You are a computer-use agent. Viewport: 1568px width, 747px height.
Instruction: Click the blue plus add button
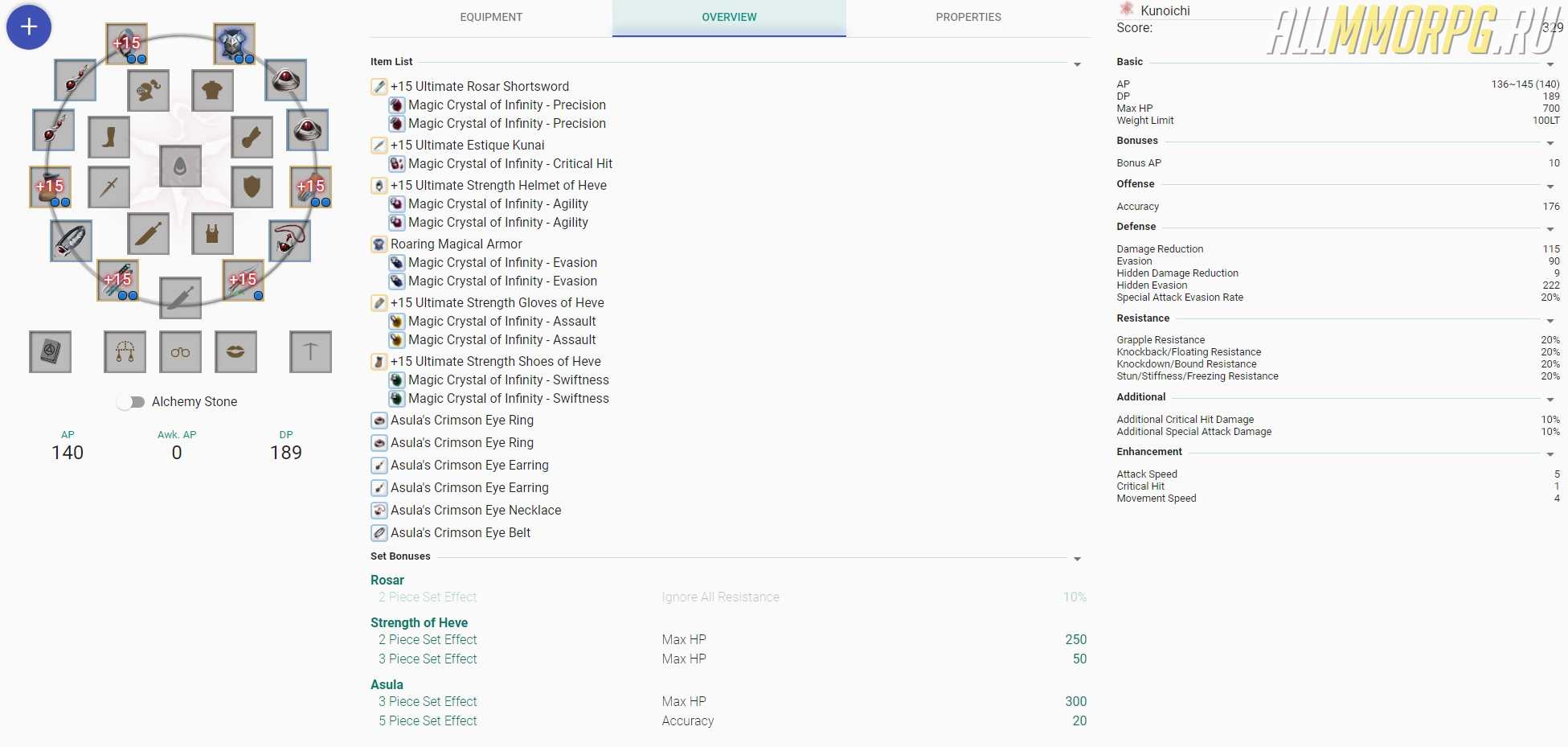coord(29,27)
